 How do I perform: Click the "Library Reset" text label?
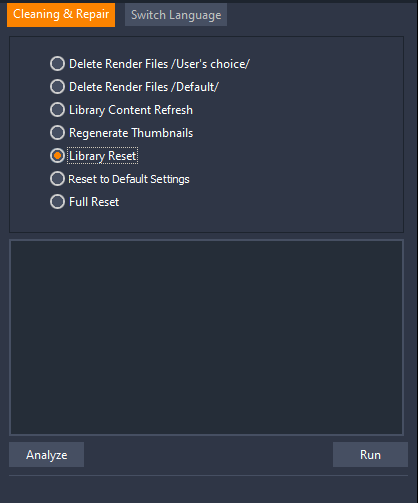click(102, 156)
